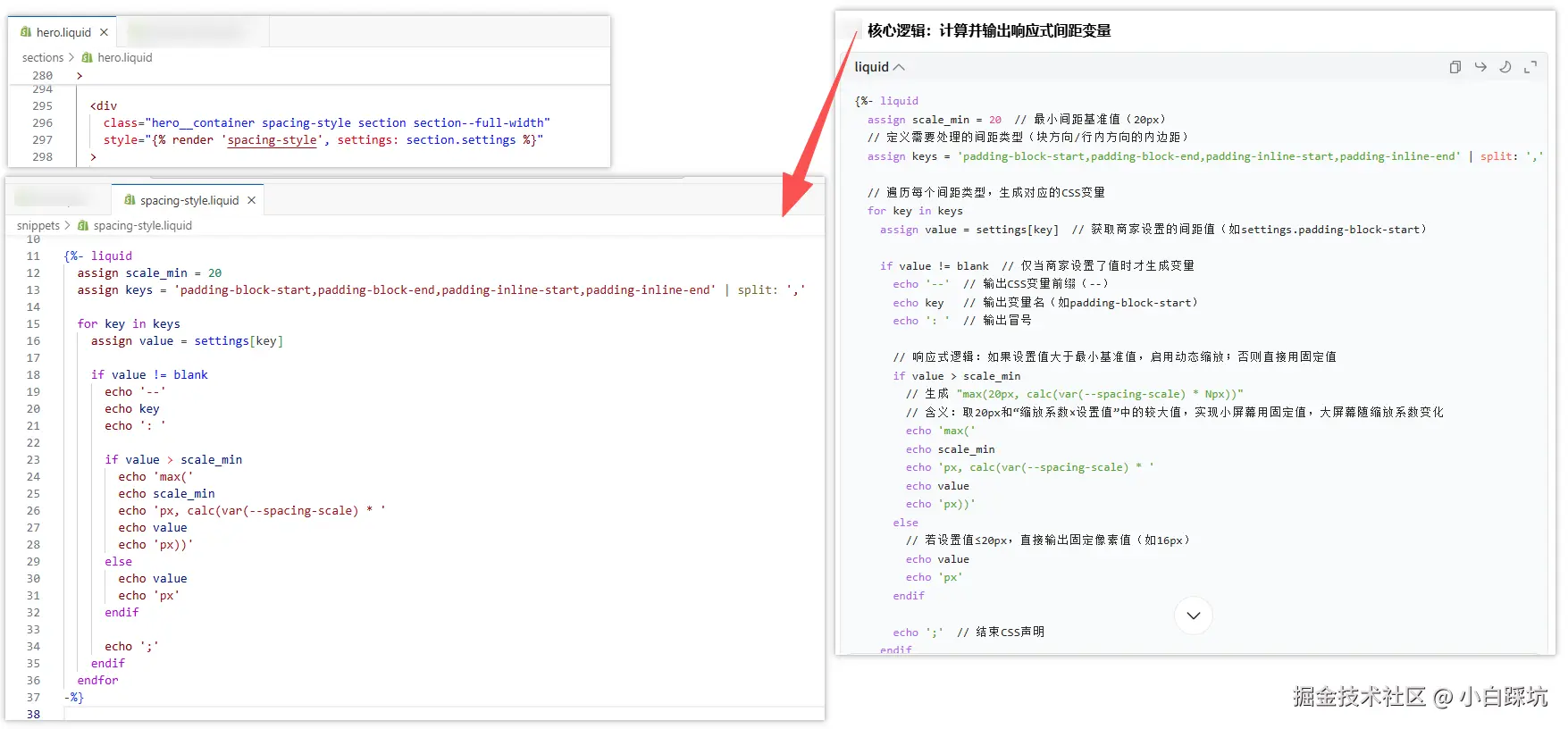Image resolution: width=1568 pixels, height=729 pixels.
Task: Click 'echo scale_min' line in left editor
Action: point(166,493)
